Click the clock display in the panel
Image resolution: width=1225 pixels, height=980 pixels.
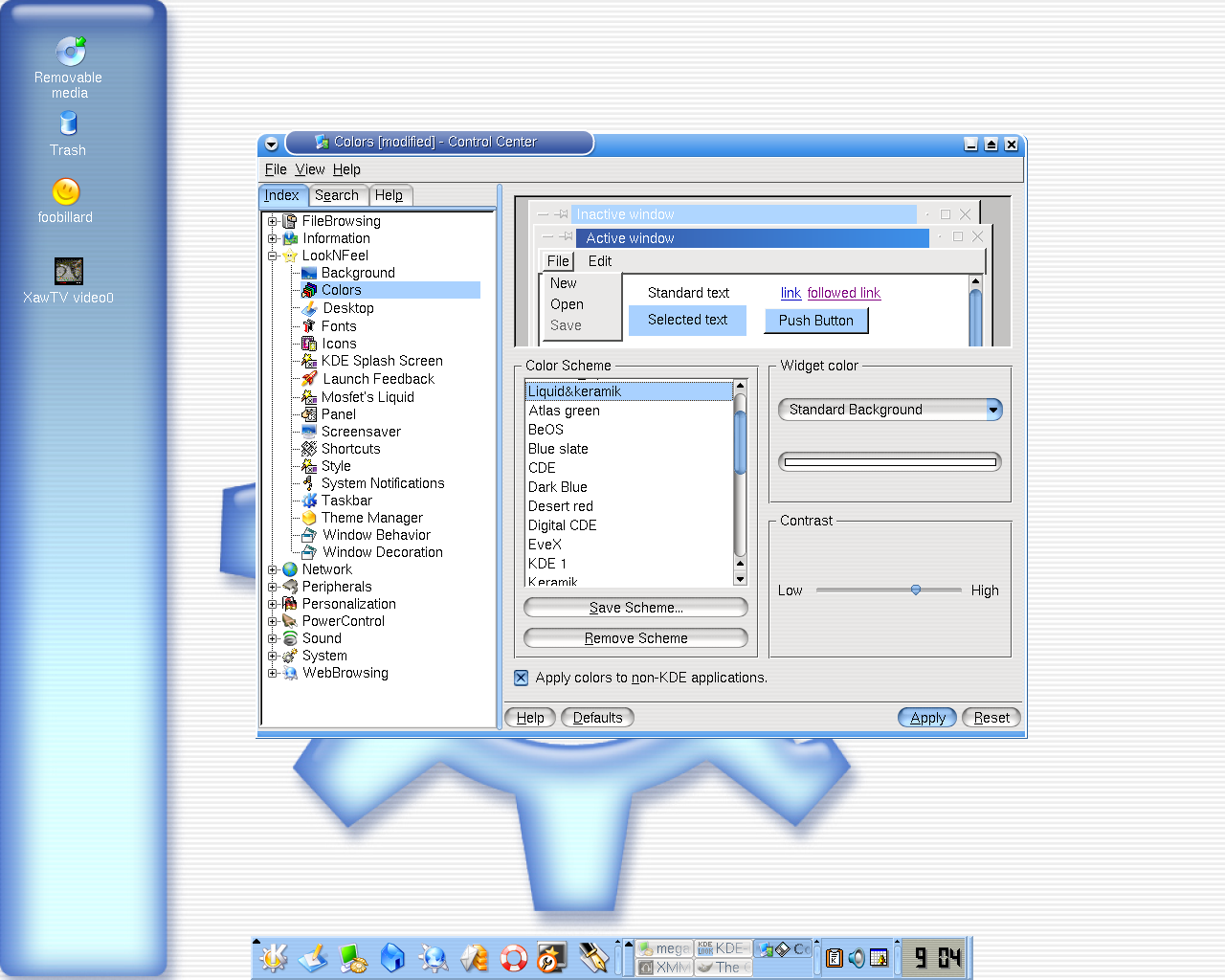936,957
